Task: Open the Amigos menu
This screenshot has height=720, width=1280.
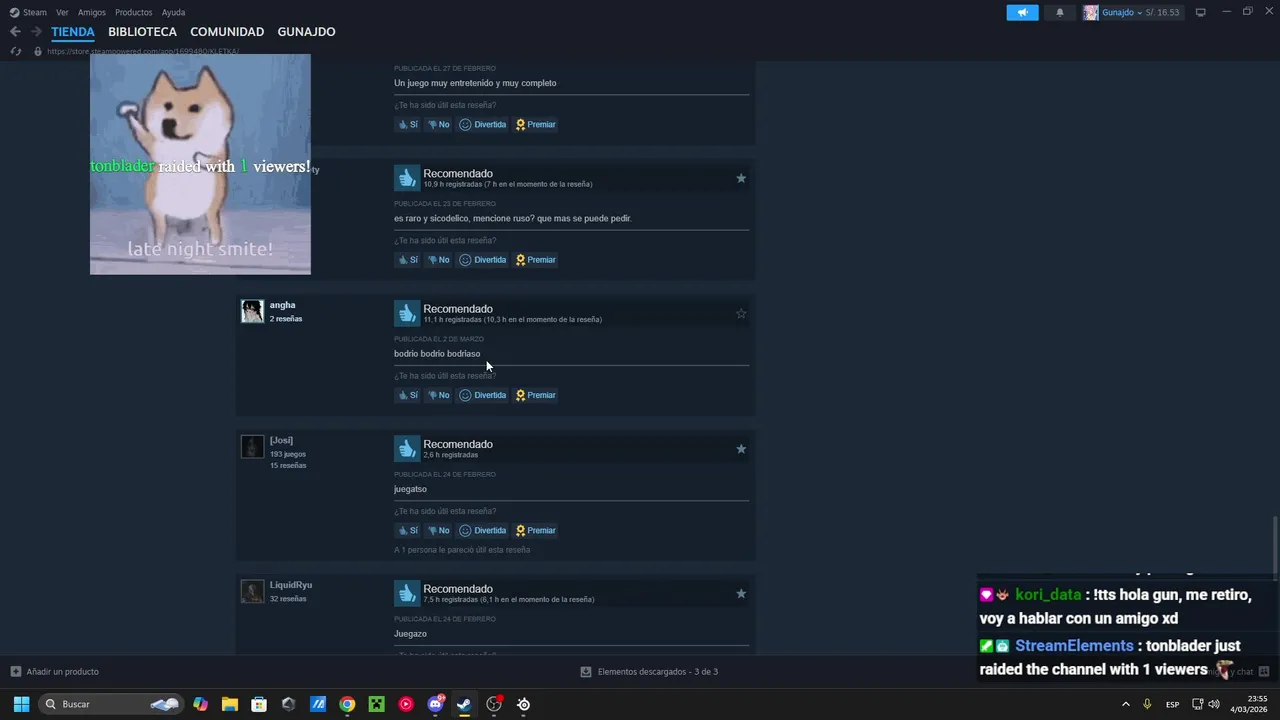Action: click(92, 12)
